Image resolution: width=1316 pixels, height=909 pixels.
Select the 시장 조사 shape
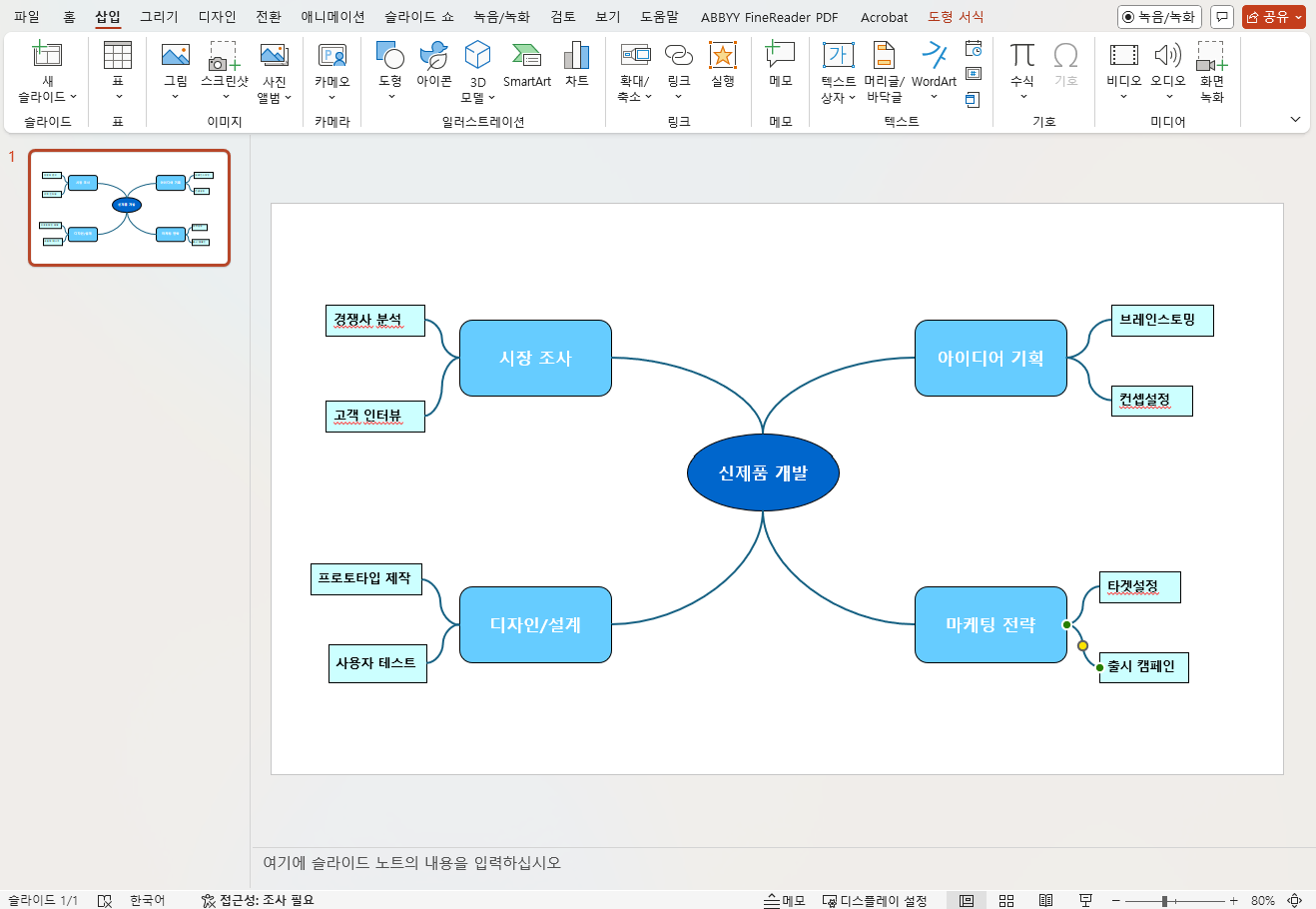[x=535, y=358]
